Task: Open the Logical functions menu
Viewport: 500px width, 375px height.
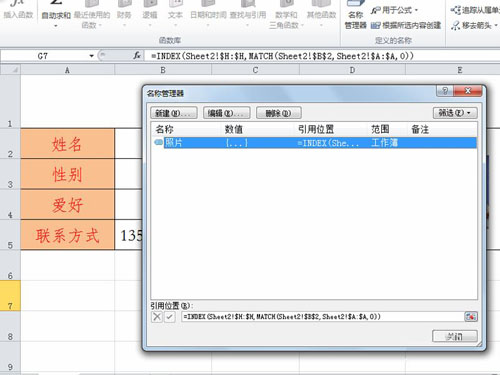Action: click(150, 15)
